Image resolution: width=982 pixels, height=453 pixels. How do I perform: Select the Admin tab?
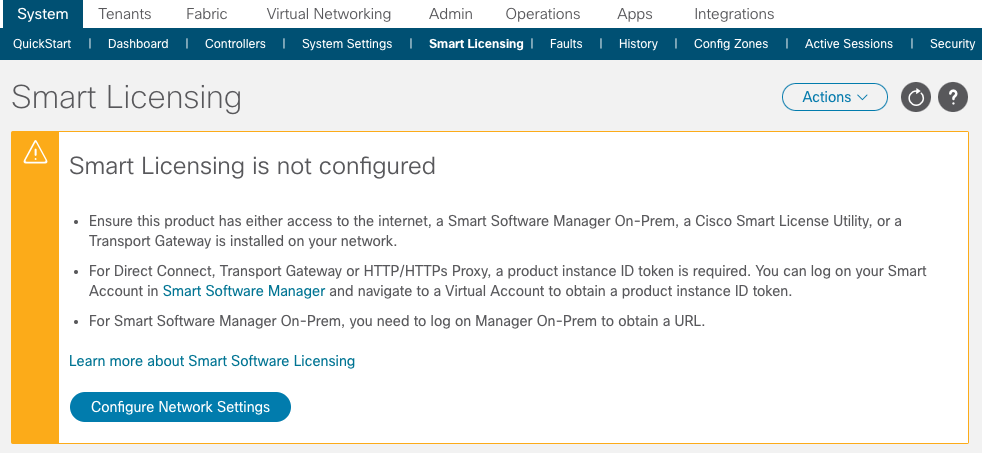[451, 14]
